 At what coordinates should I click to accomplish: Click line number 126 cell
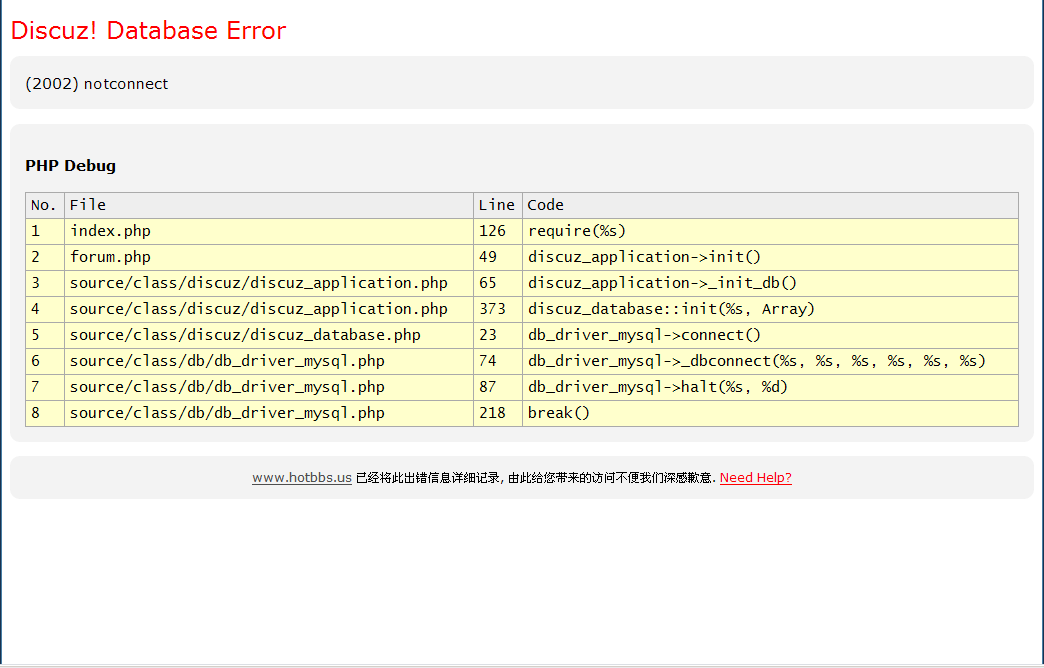point(497,231)
